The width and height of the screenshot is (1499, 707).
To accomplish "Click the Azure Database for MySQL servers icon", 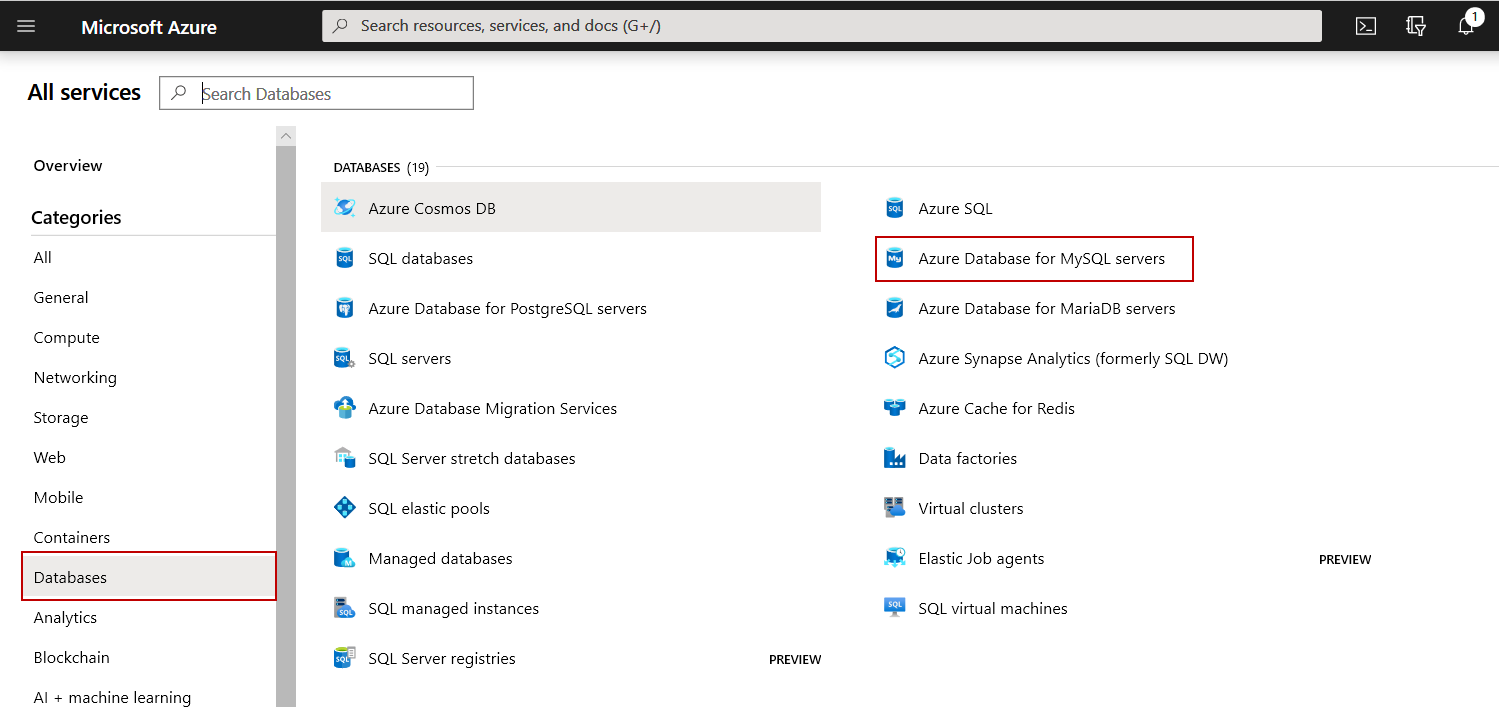I will coord(895,259).
